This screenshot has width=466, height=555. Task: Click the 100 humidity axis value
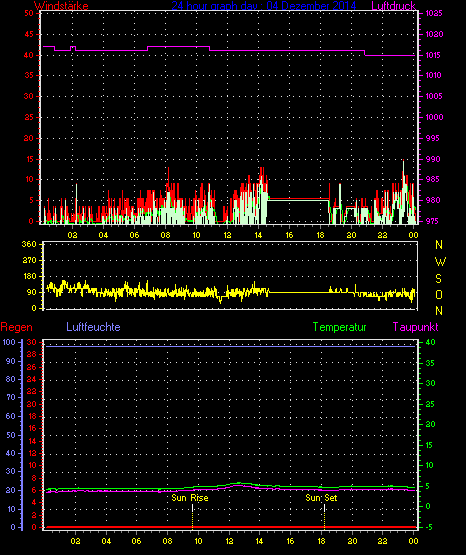(x=9, y=342)
